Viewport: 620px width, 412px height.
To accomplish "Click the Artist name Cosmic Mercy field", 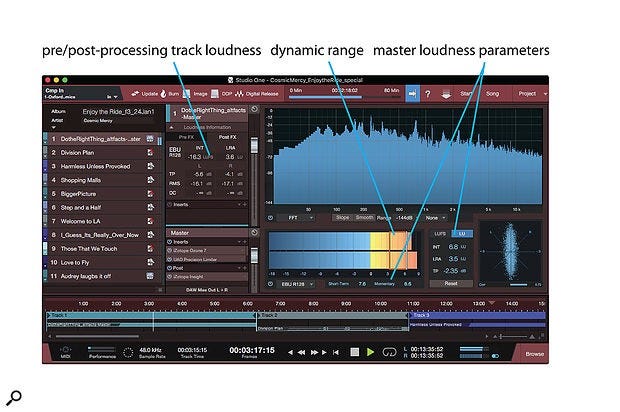I will [98, 121].
